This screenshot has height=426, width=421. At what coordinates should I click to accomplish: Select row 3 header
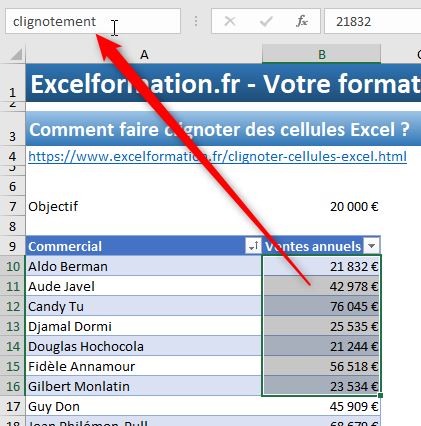(13, 129)
